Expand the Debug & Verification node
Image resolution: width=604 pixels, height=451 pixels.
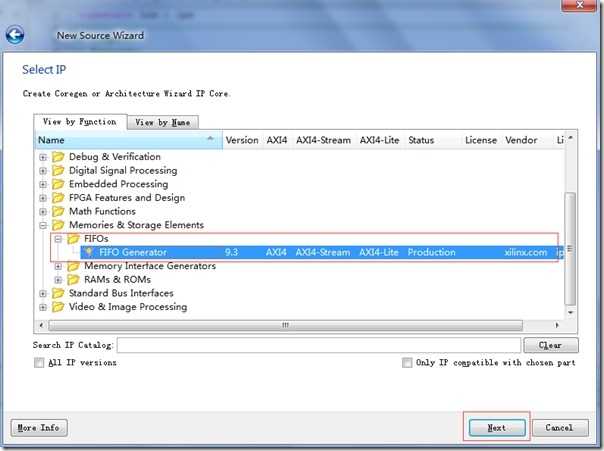click(x=43, y=157)
